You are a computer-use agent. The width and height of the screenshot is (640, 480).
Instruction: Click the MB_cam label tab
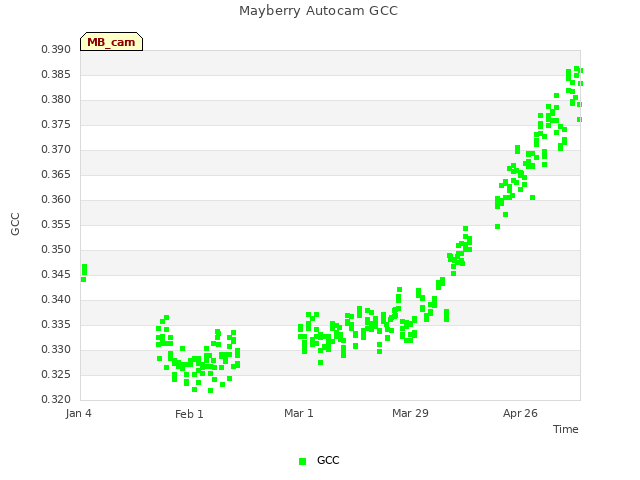[111, 42]
